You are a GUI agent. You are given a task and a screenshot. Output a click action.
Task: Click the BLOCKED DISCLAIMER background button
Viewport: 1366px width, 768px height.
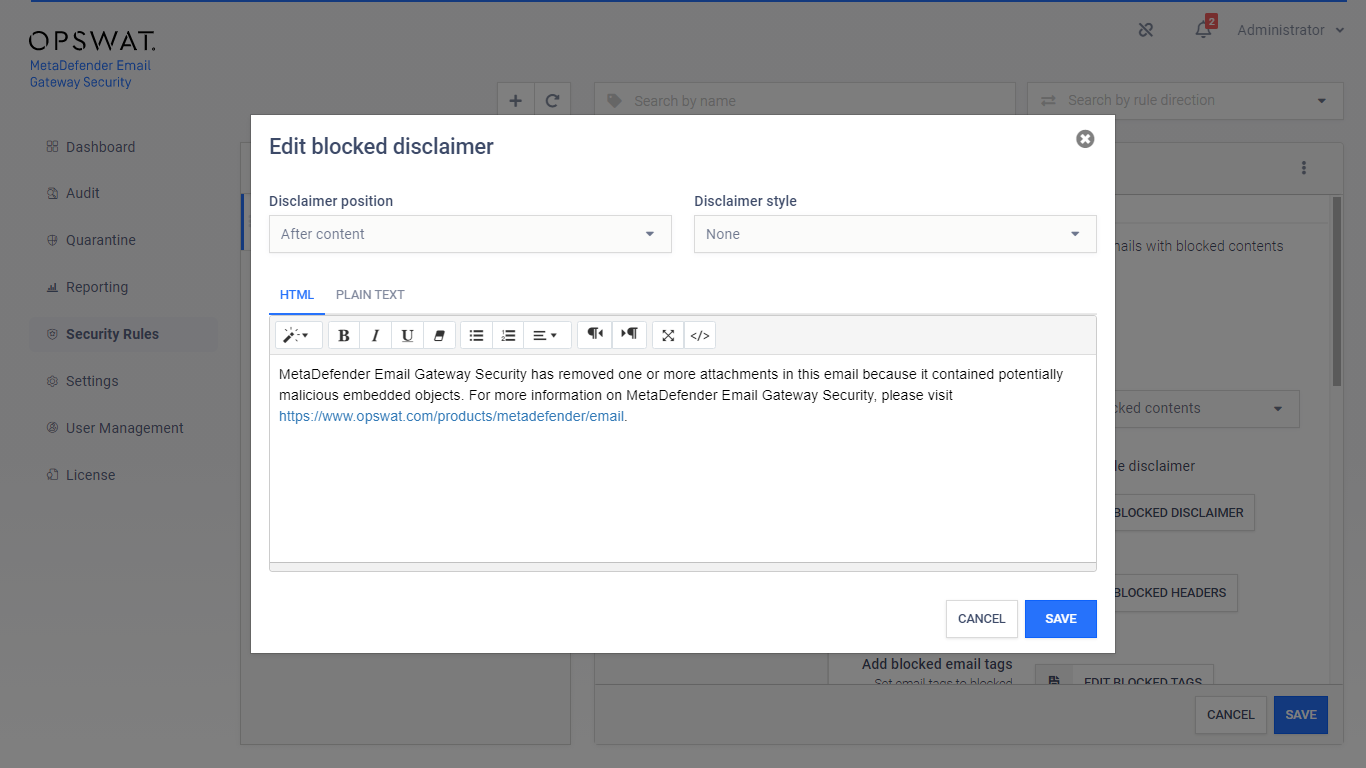(x=1184, y=512)
